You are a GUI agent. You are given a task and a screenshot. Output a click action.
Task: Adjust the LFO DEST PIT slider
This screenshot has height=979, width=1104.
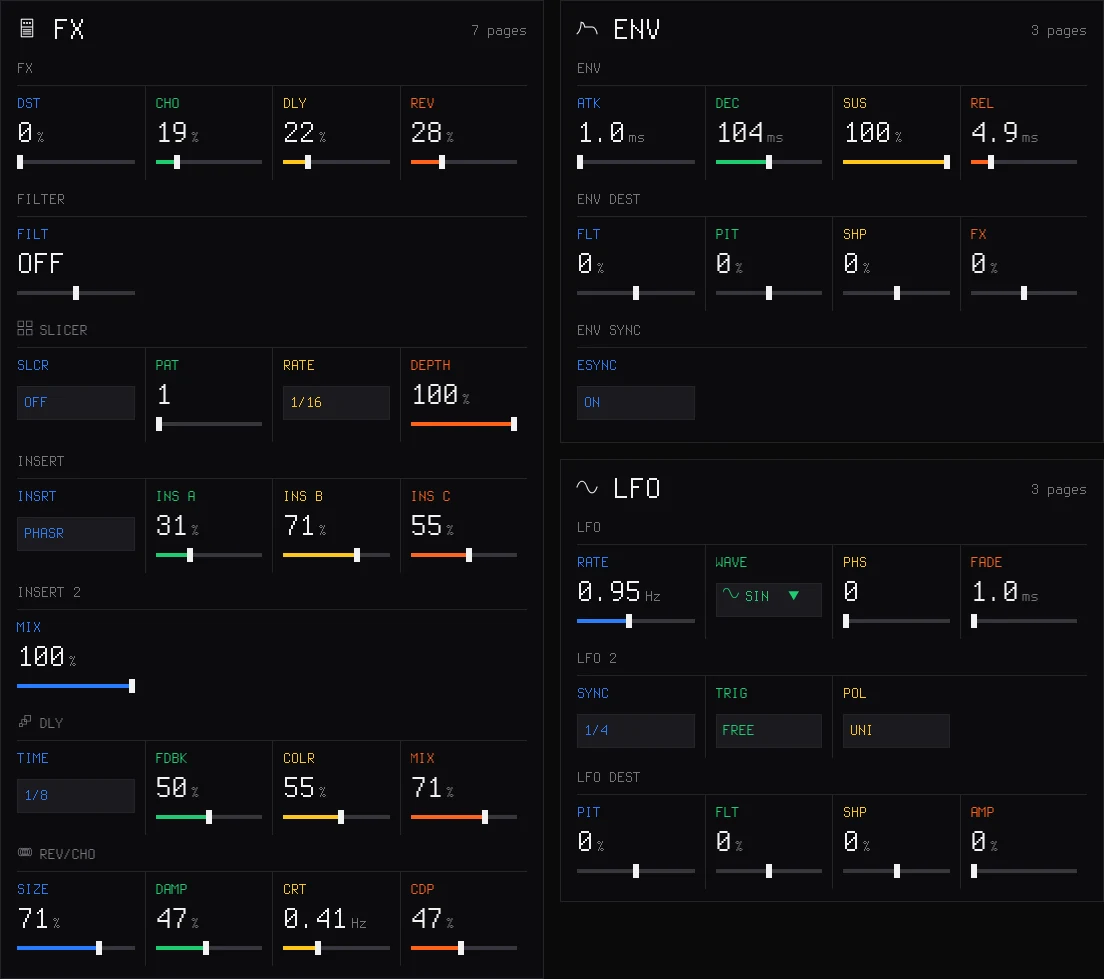pyautogui.click(x=636, y=871)
